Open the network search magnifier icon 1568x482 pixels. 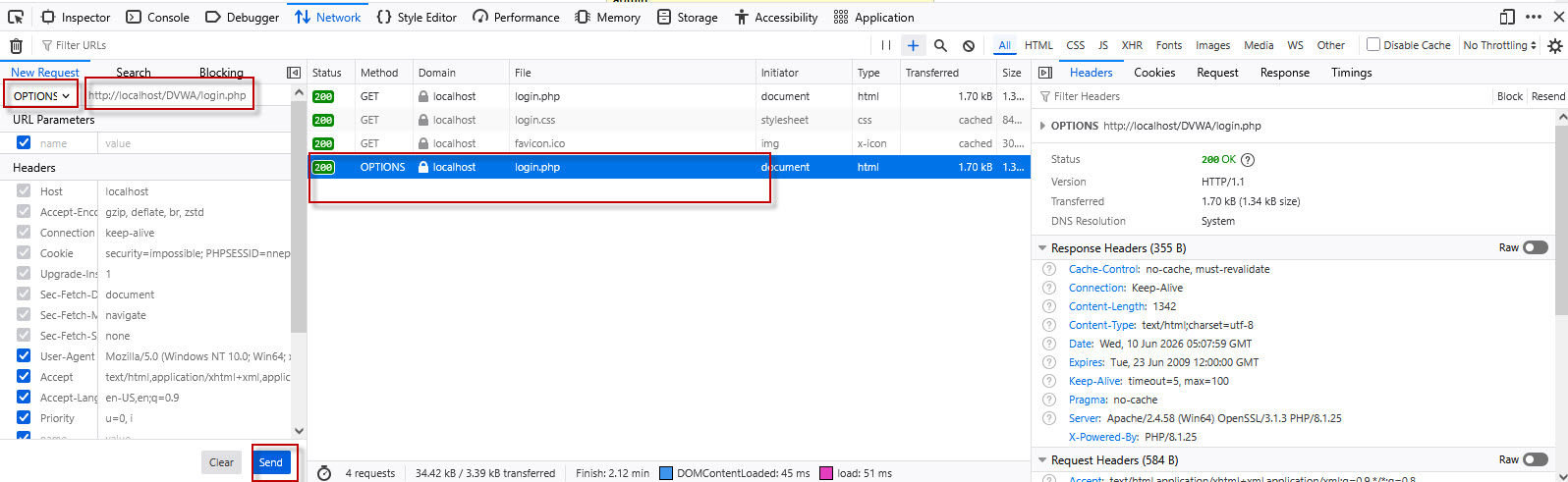[x=940, y=45]
